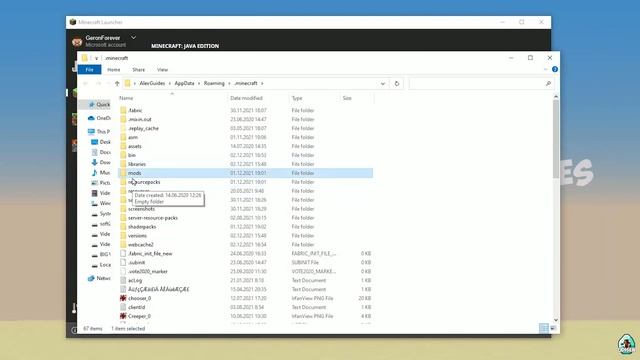Select the Creeper_0 PNG file icon

pos(123,316)
